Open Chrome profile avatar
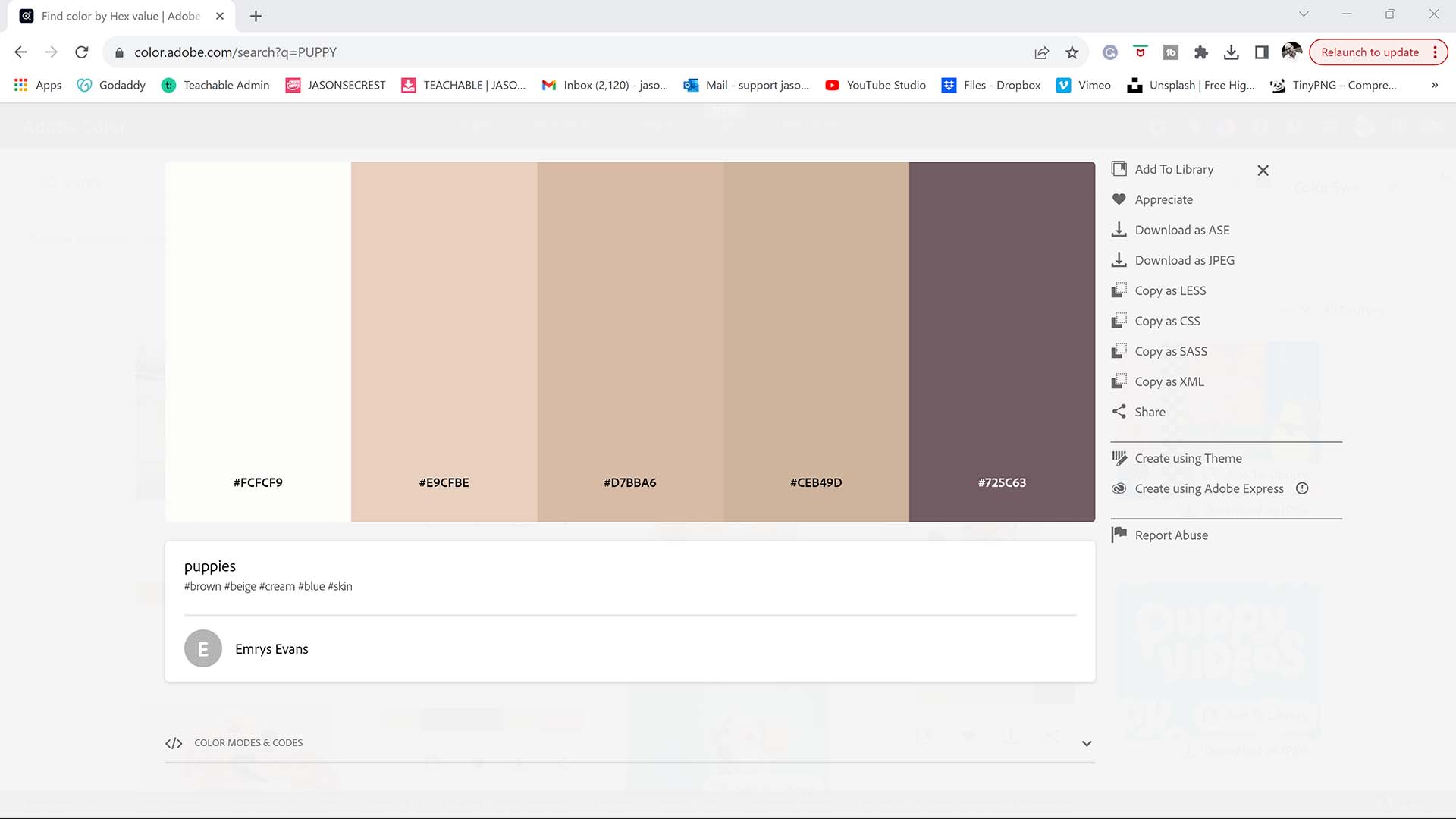Viewport: 1456px width, 819px height. click(1291, 52)
